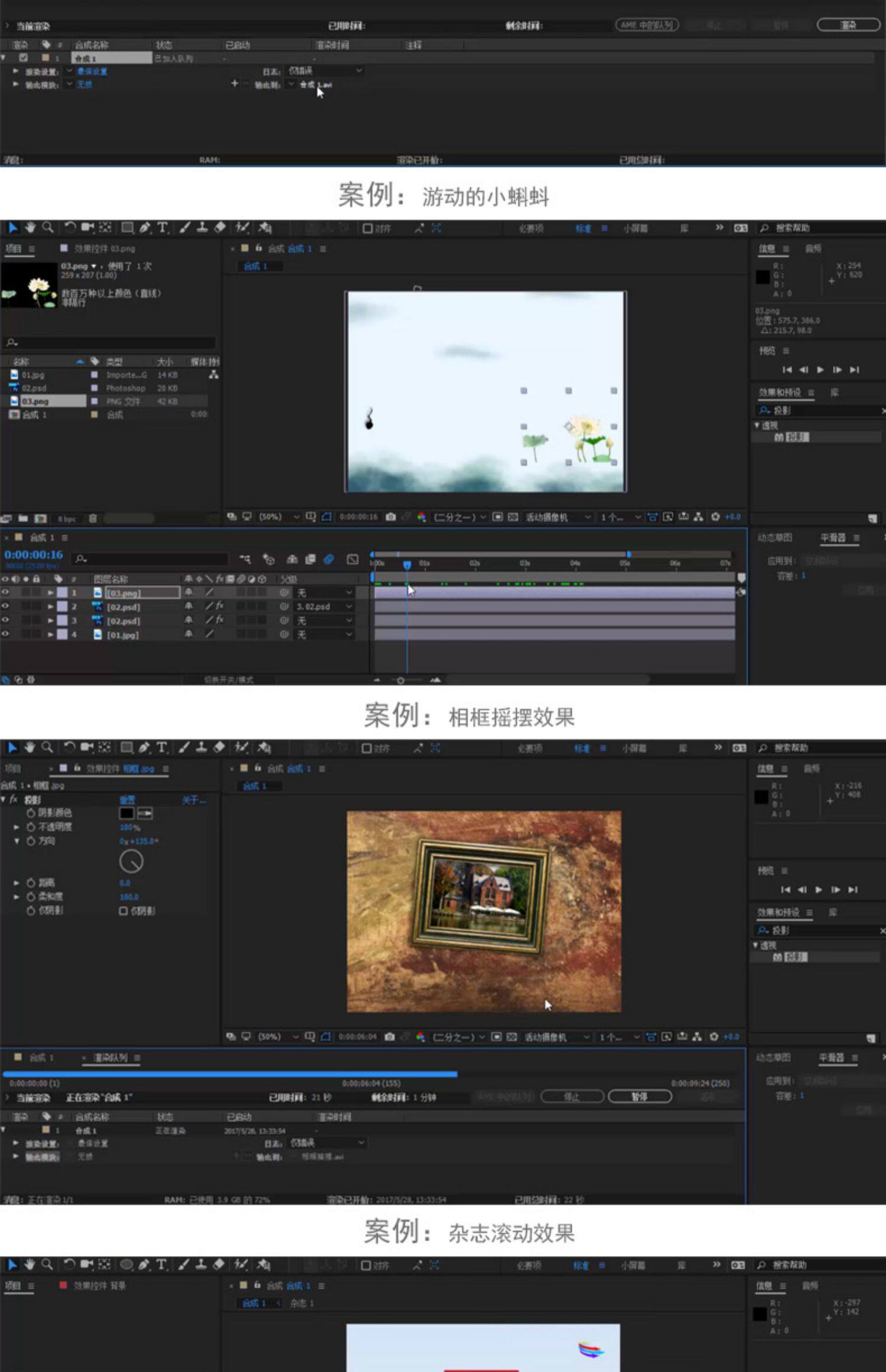Click trash icon in 游动的小蝌蚪 project panel
This screenshot has height=1372, width=886.
coord(93,519)
